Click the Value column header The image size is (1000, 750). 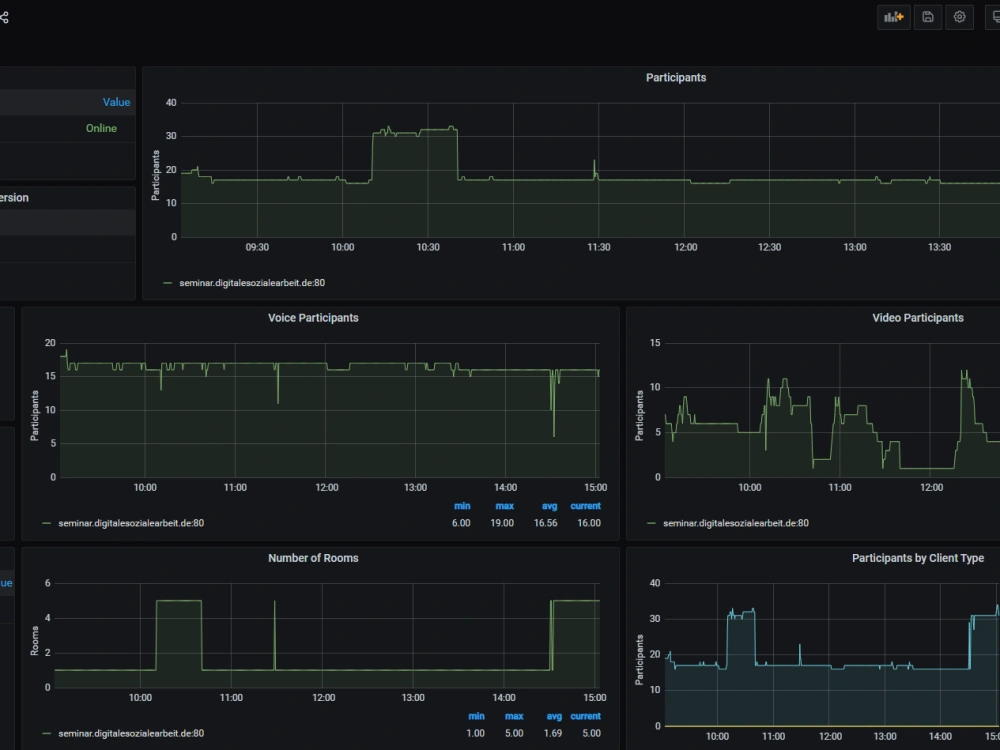[116, 102]
